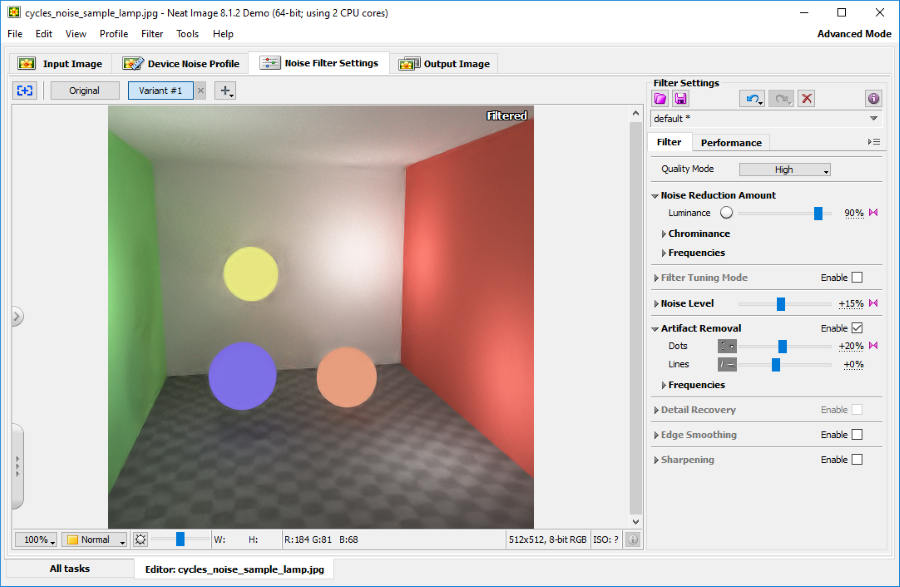Close the Variant #1 tab
Screen dimensions: 900x587
pos(200,91)
